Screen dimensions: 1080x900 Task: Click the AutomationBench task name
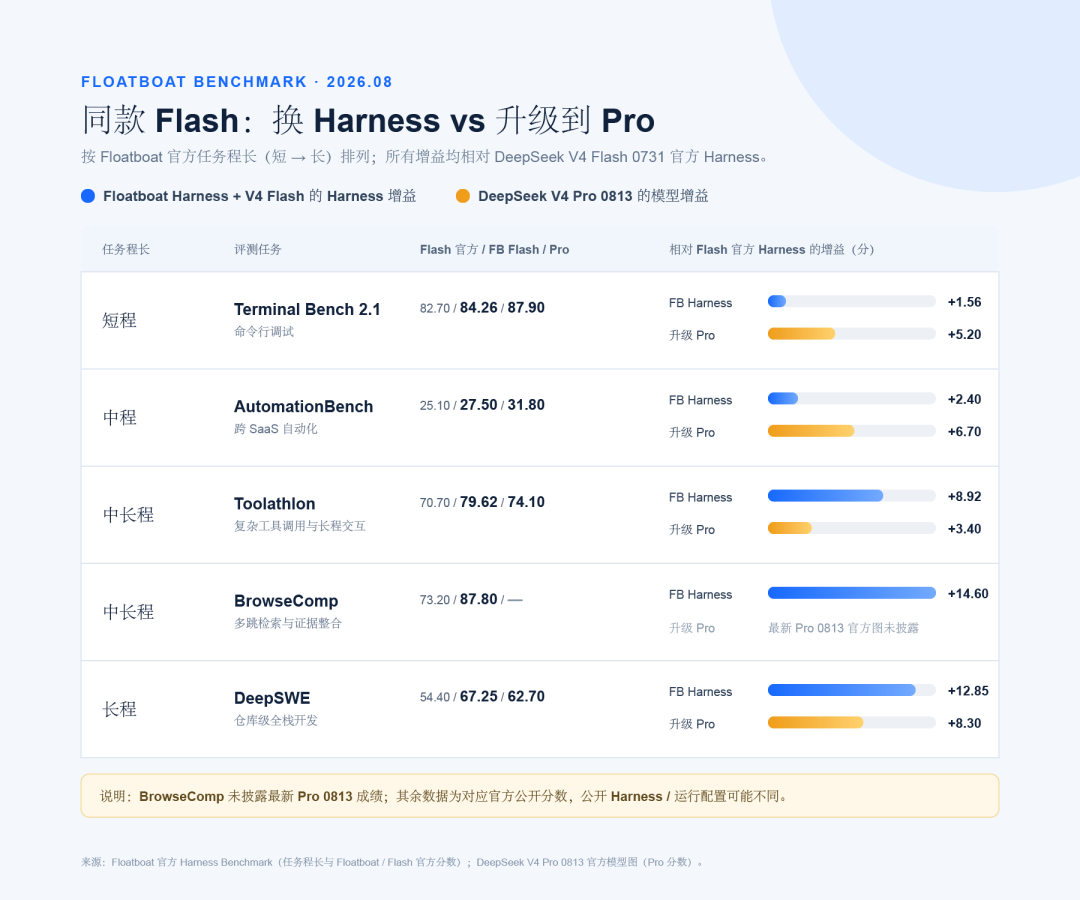point(304,406)
